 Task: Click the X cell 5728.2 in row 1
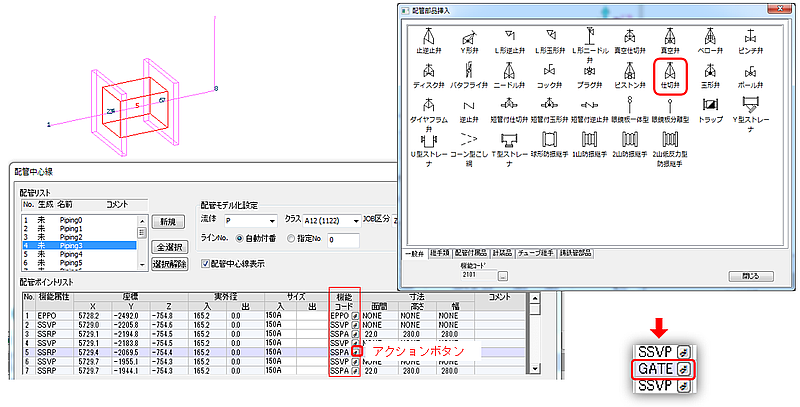[93, 316]
